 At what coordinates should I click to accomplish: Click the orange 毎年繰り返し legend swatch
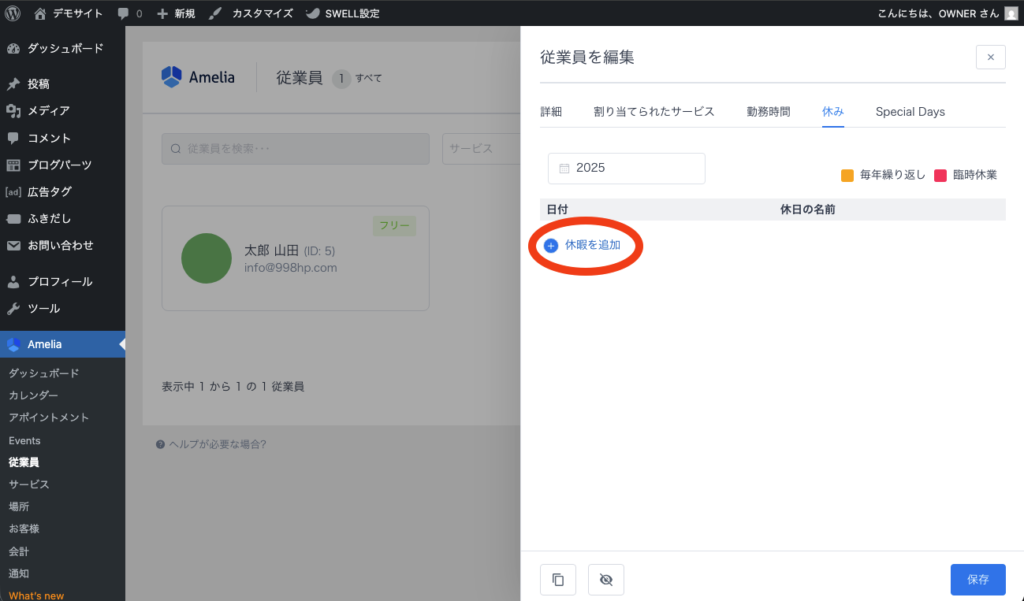(x=847, y=175)
